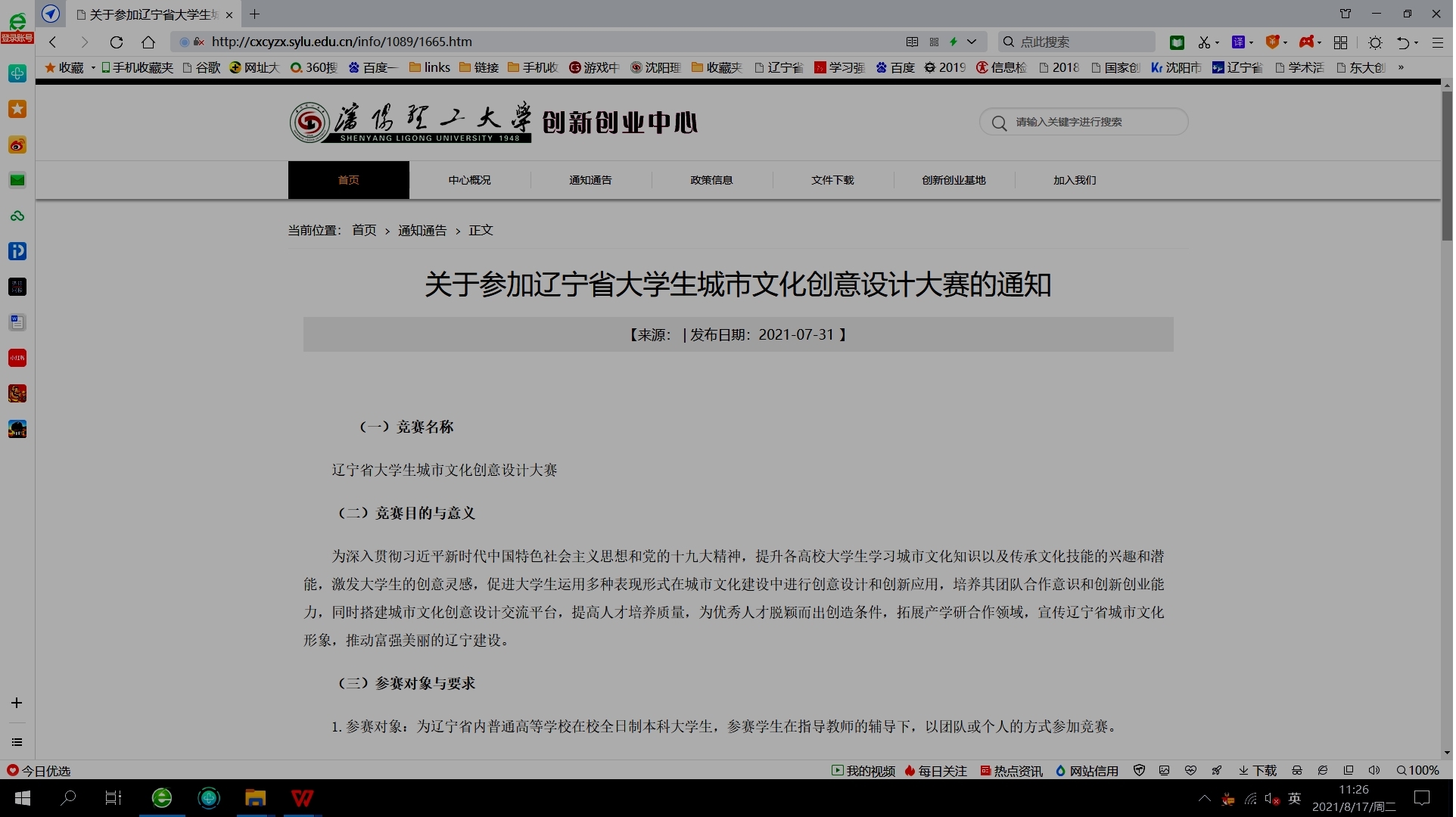
Task: Click the 首页 breadcrumb link
Action: coord(364,231)
